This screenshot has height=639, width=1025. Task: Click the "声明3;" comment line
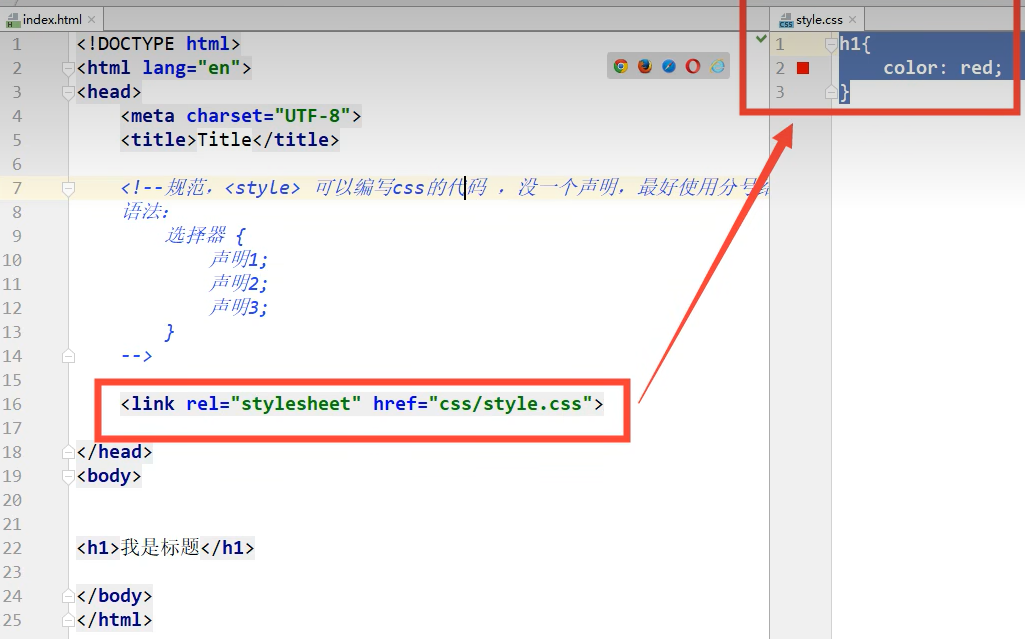tap(238, 308)
